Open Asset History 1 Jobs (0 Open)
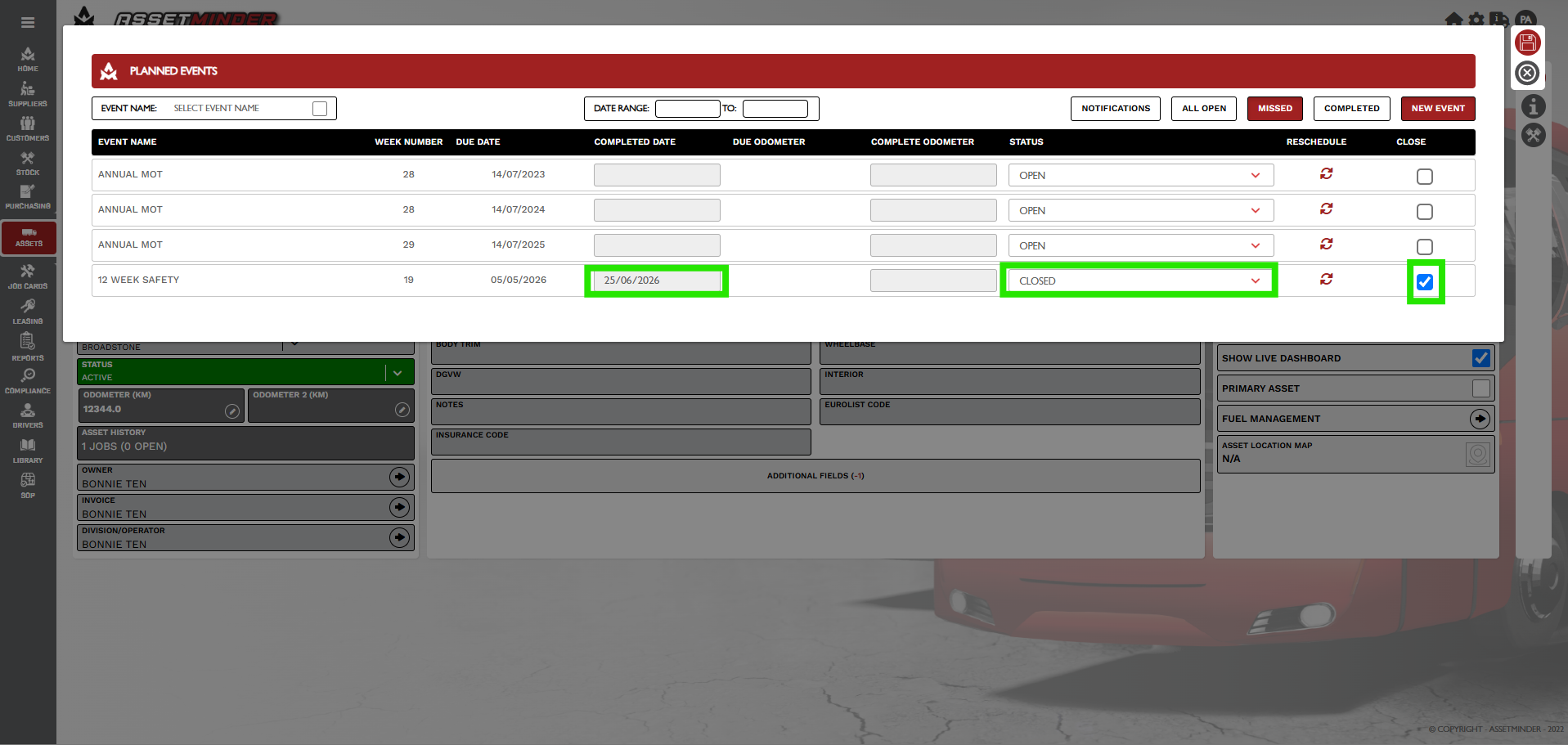The height and width of the screenshot is (745, 1568). pos(245,443)
